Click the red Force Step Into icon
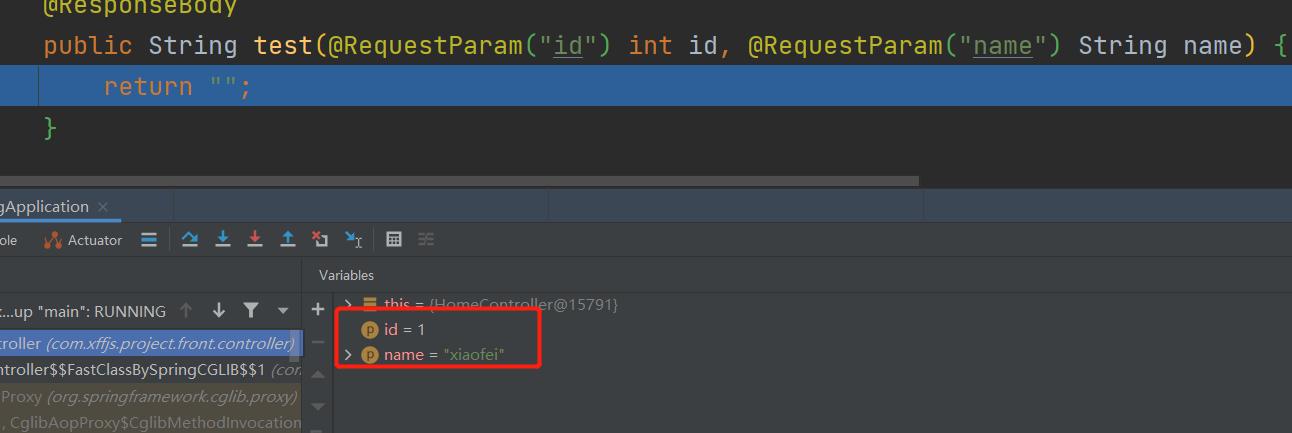This screenshot has width=1292, height=433. (x=255, y=239)
